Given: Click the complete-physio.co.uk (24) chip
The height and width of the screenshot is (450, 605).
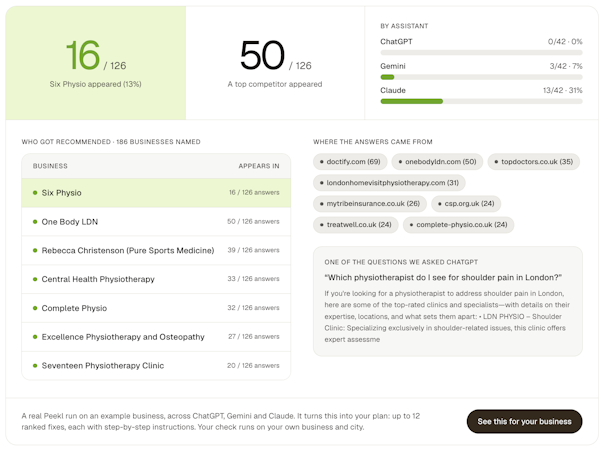Looking at the screenshot, I should tap(458, 225).
